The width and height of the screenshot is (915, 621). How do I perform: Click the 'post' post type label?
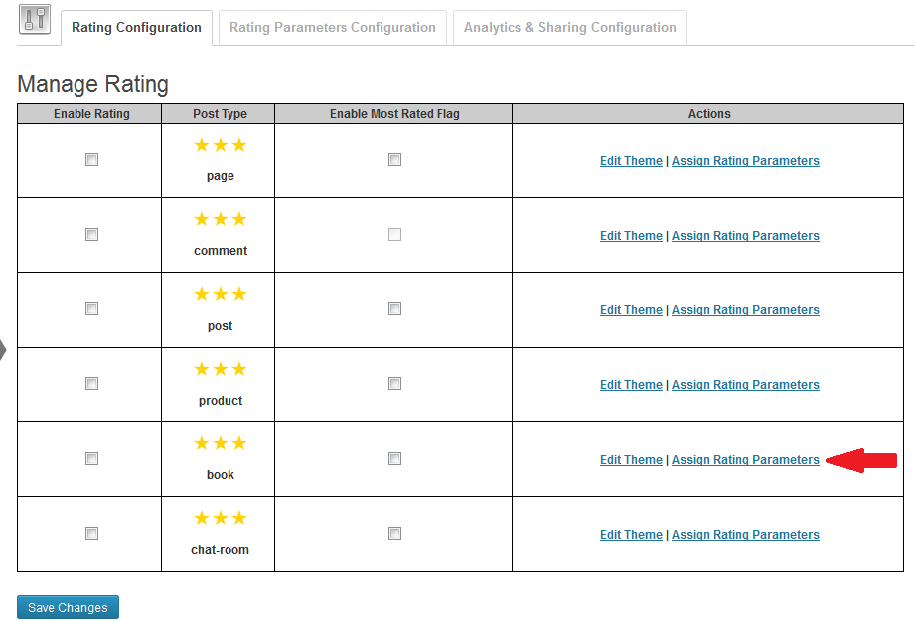pyautogui.click(x=220, y=326)
